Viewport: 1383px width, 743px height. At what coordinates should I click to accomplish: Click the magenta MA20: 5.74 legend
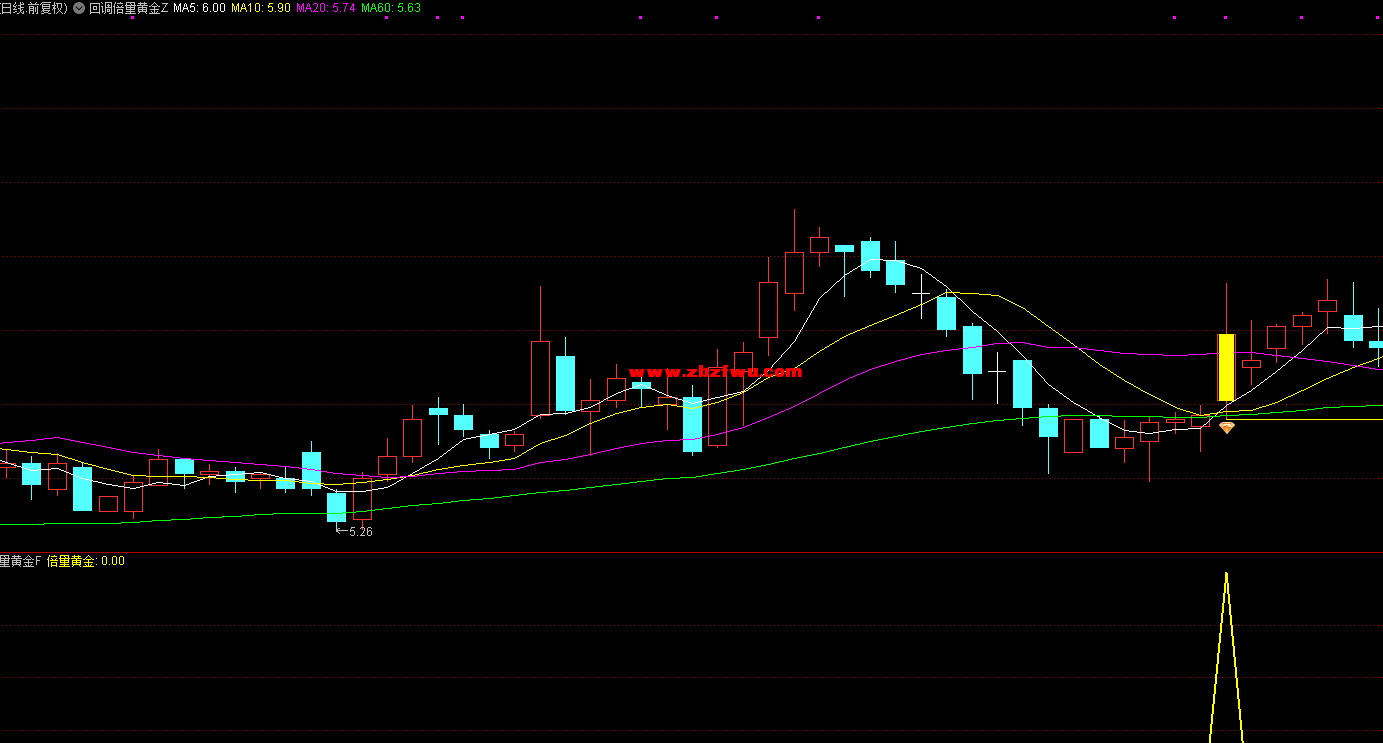tap(325, 8)
